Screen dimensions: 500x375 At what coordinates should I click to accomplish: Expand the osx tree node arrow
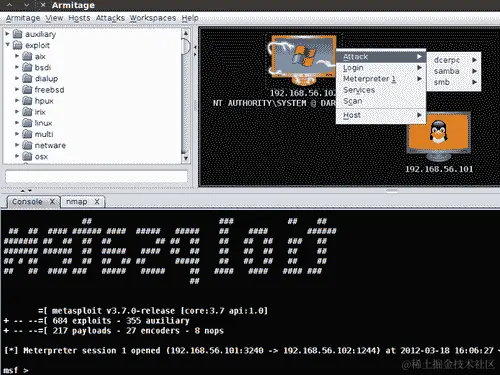pyautogui.click(x=17, y=156)
